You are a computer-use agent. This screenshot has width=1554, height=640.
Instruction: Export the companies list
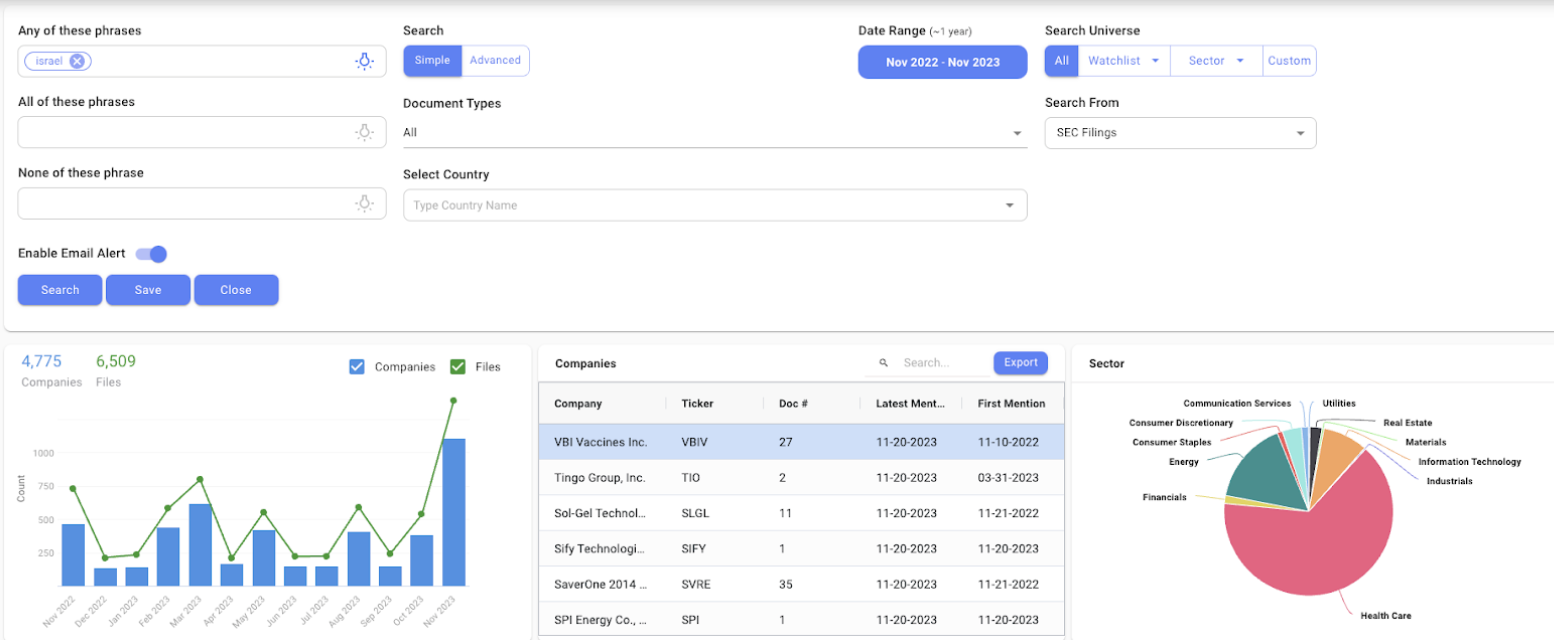tap(1020, 363)
